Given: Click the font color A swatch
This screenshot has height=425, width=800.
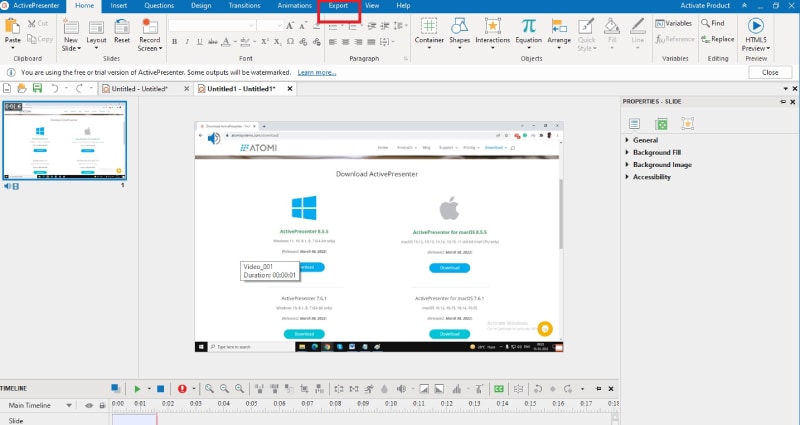Looking at the screenshot, I should [226, 42].
